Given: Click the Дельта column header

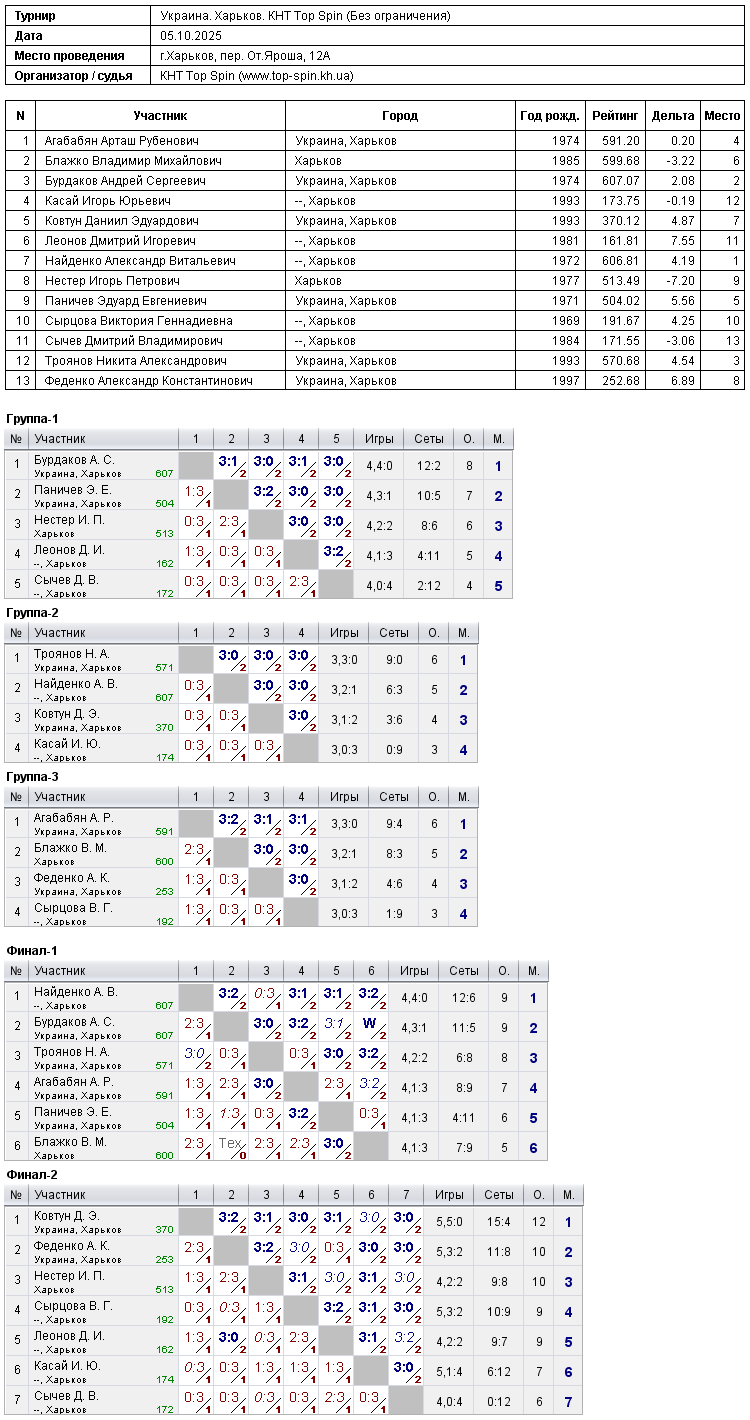Looking at the screenshot, I should coord(673,116).
